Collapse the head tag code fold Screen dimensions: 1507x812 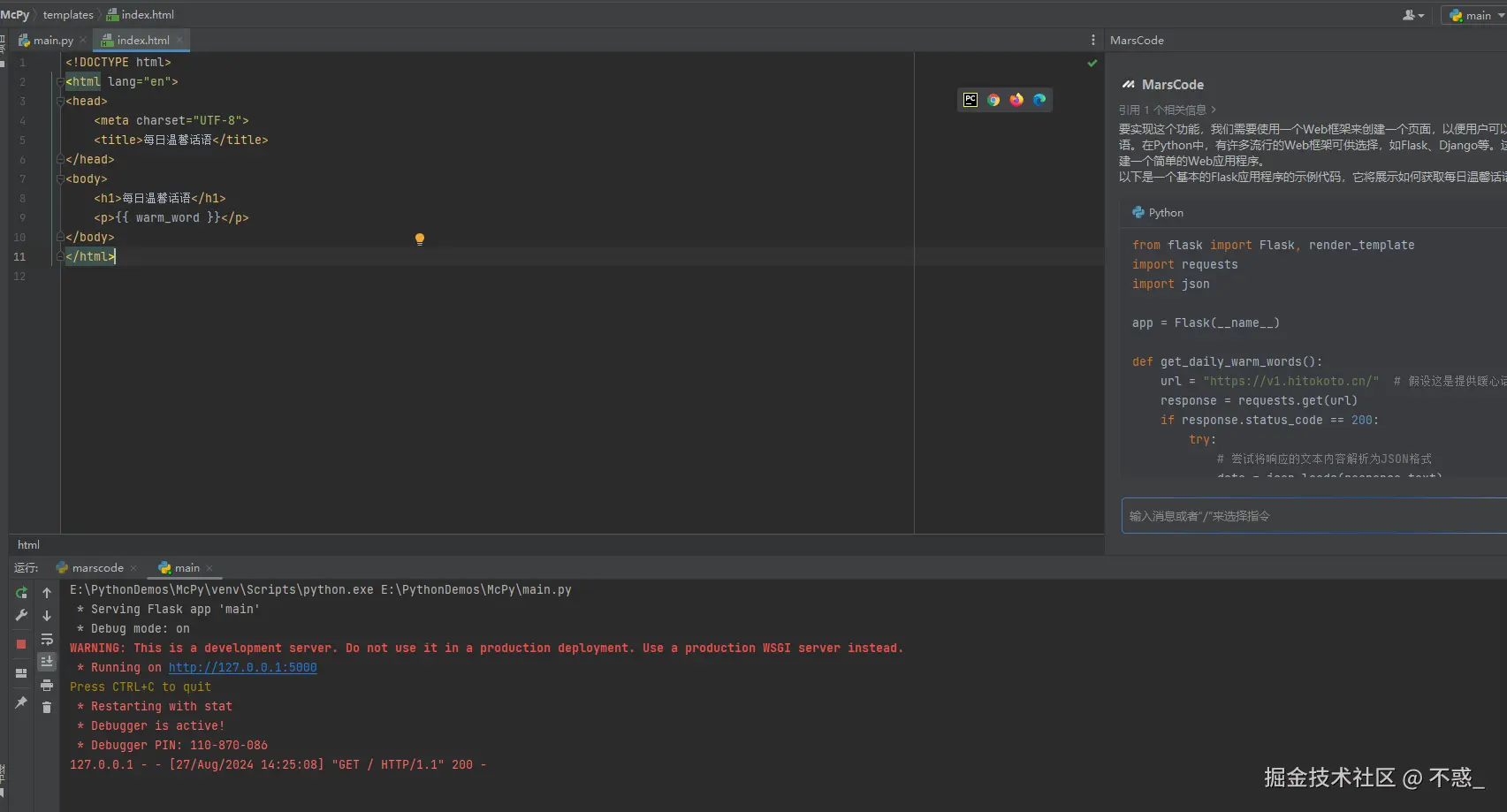tap(60, 102)
